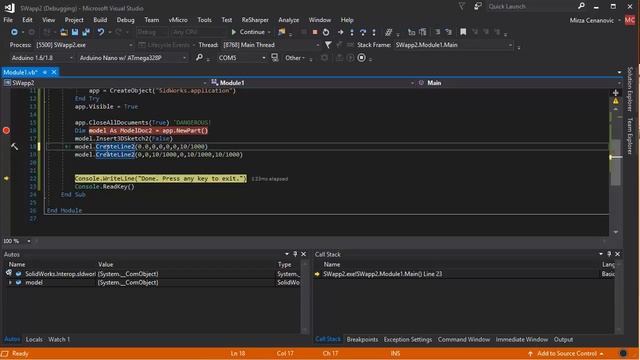Open the Stack Frame dropdown
This screenshot has width=640, height=360.
coord(510,45)
